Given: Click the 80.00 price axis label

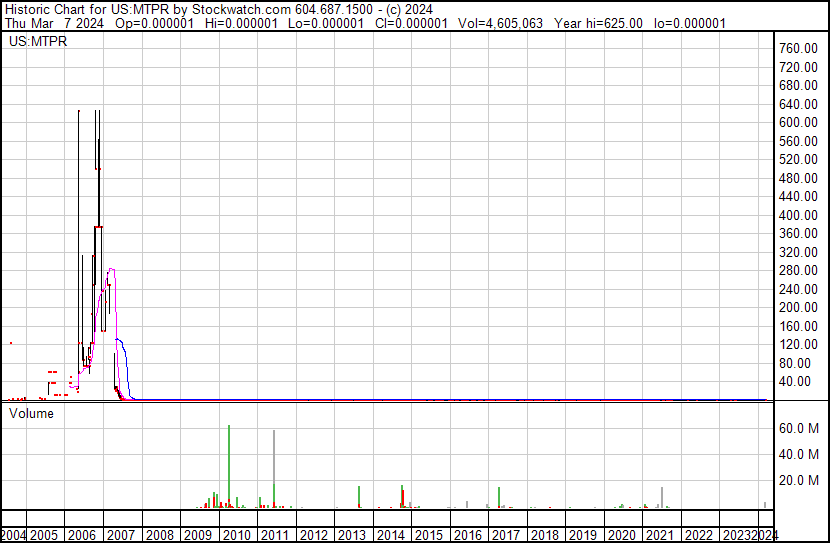Looking at the screenshot, I should [x=795, y=363].
